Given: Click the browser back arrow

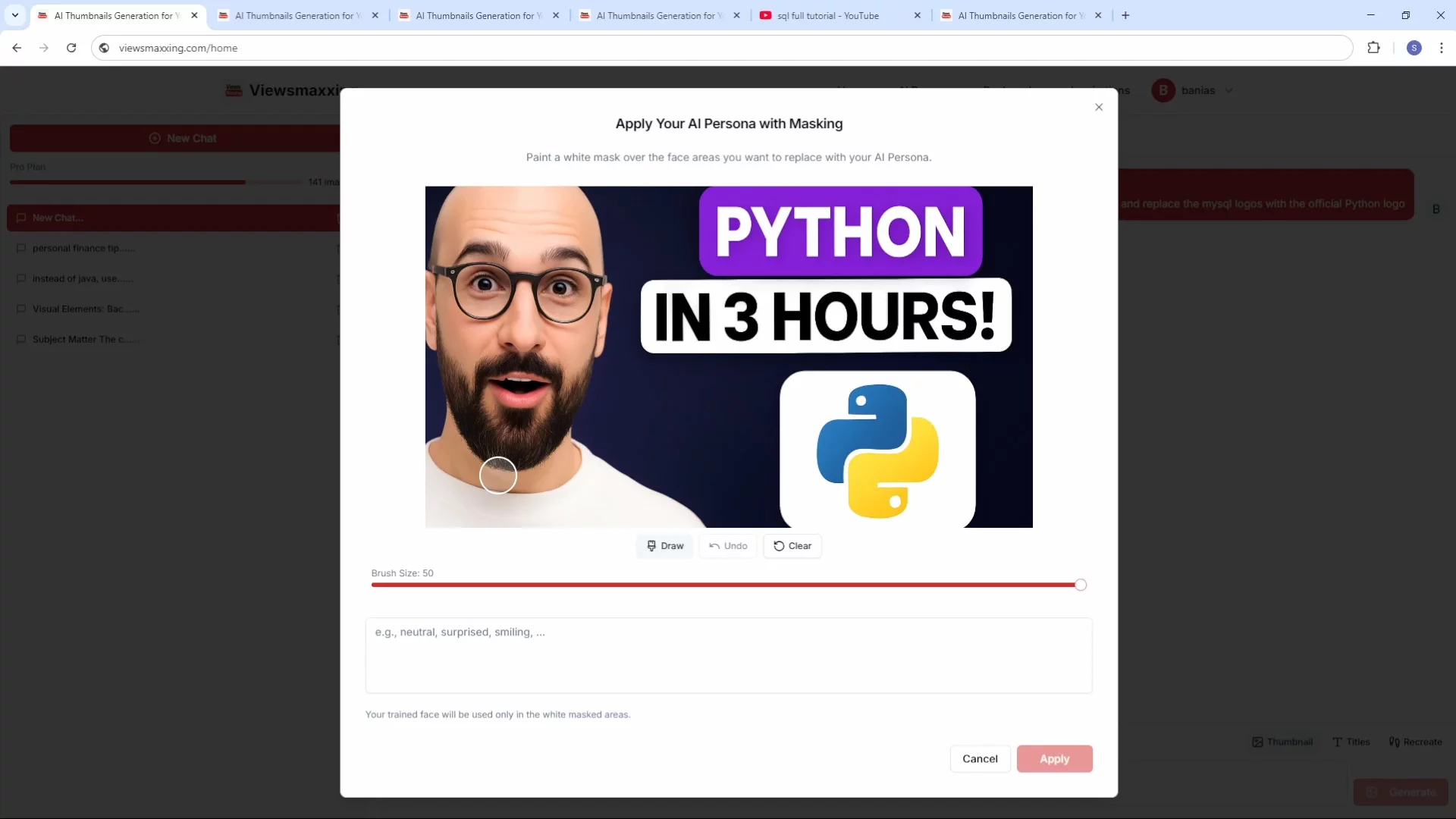Looking at the screenshot, I should coord(17,48).
